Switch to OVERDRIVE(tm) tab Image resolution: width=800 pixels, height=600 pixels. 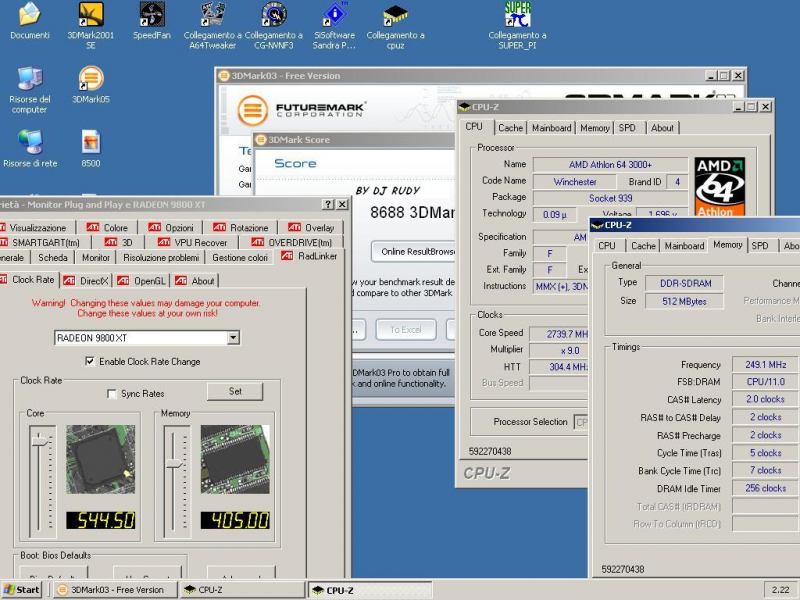point(293,242)
